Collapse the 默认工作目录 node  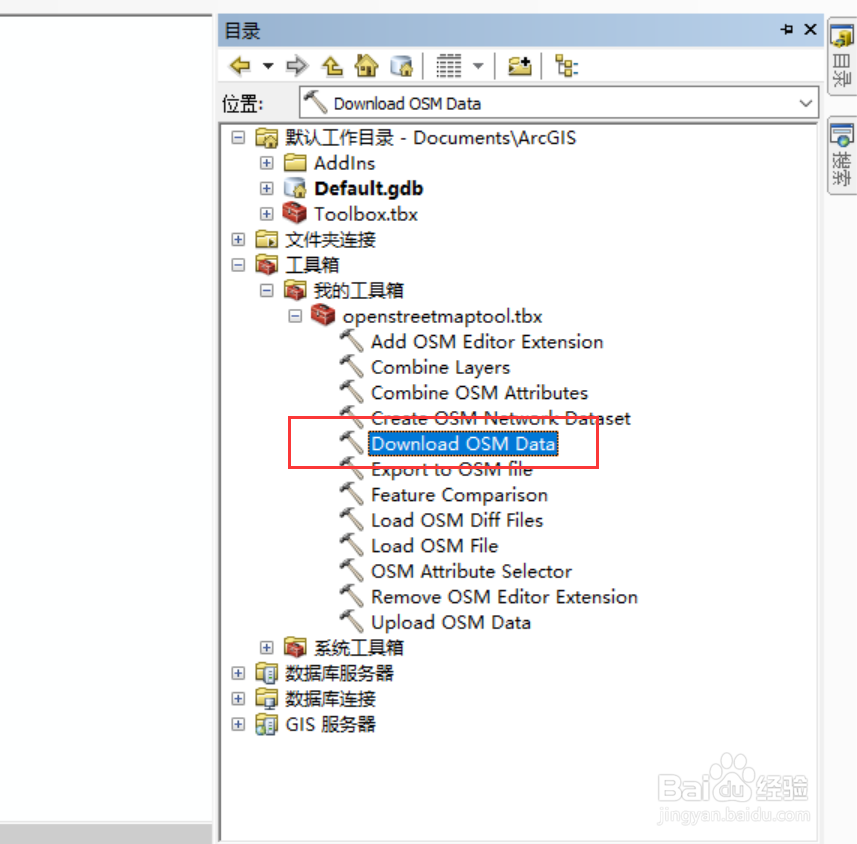point(238,137)
